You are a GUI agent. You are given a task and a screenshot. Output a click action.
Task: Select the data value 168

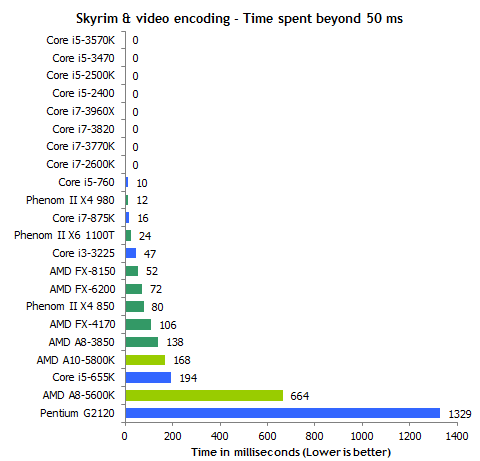pos(182,360)
